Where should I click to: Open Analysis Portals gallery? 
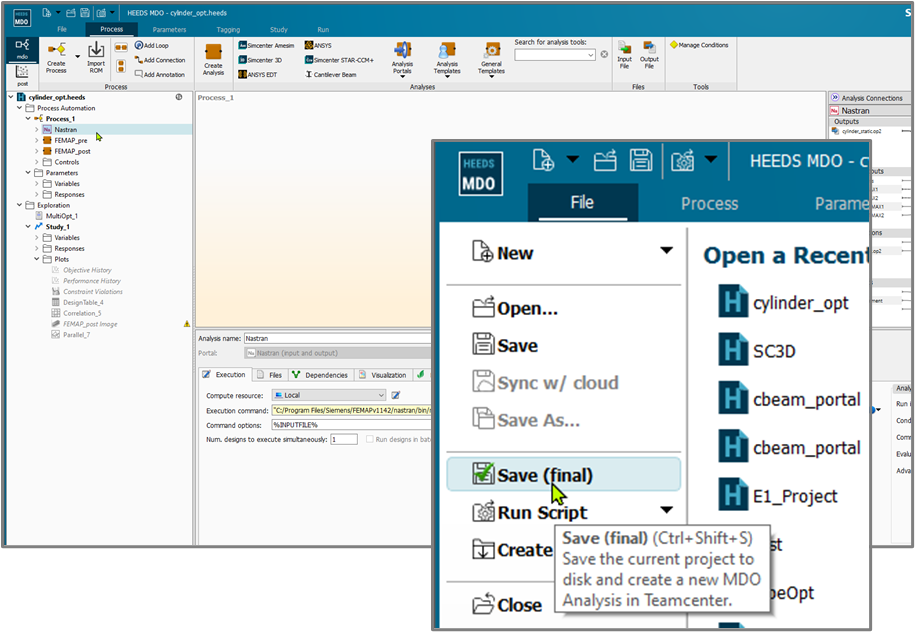pos(402,60)
